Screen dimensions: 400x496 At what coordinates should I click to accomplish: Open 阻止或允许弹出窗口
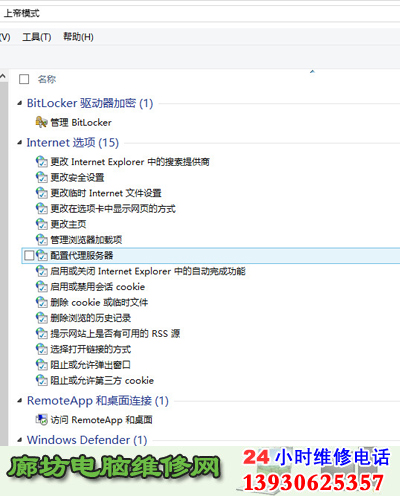tap(90, 365)
